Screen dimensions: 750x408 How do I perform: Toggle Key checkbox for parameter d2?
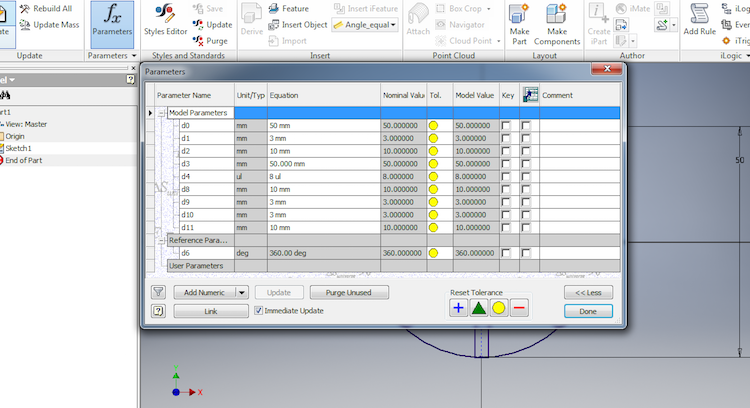(506, 151)
